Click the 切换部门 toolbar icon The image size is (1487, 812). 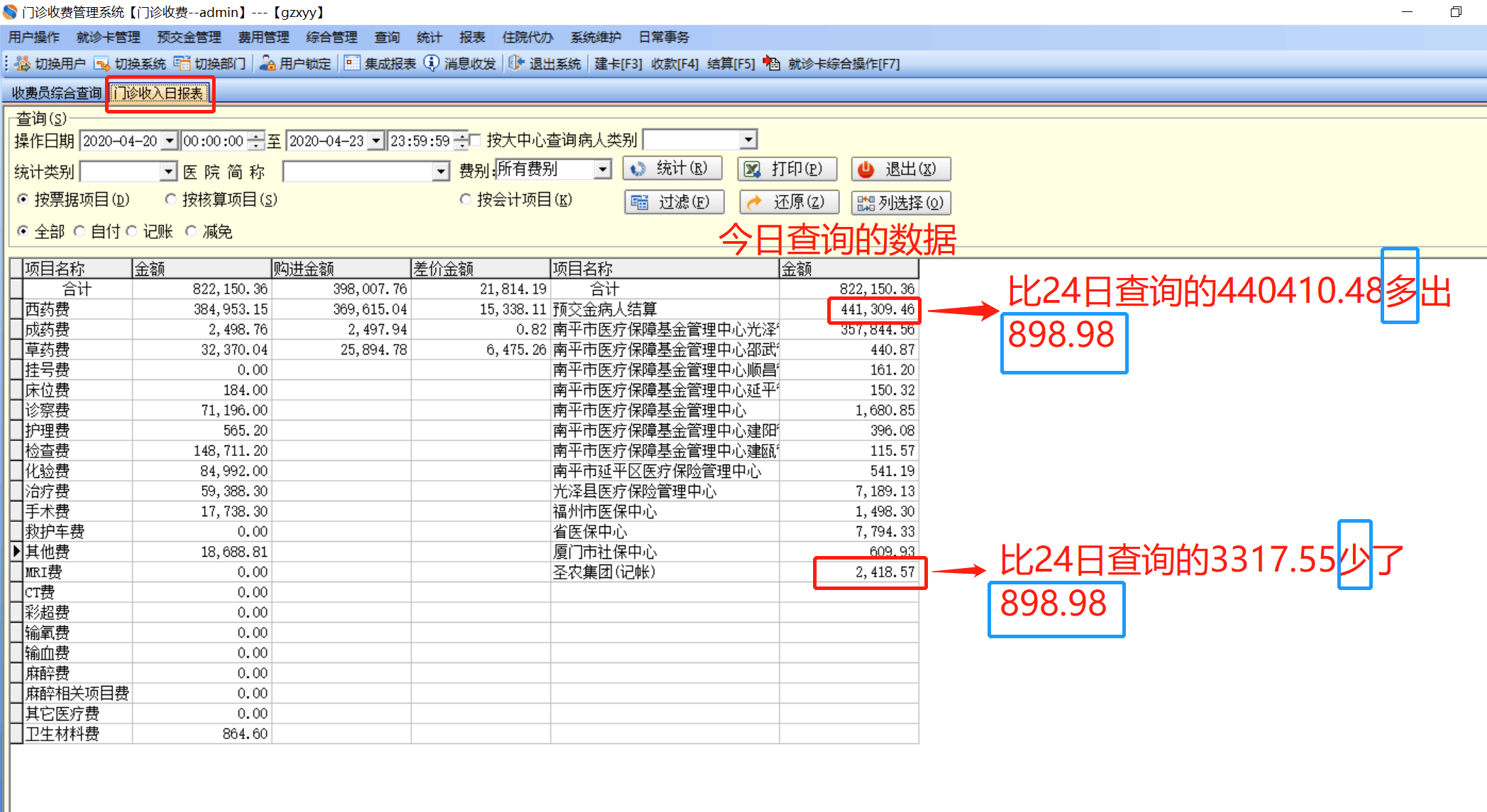pos(182,64)
